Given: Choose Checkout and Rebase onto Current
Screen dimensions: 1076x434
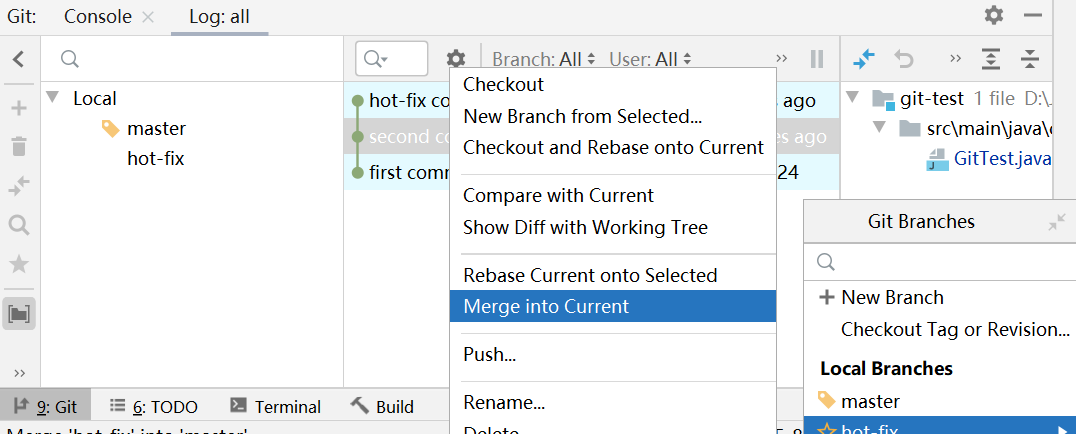Looking at the screenshot, I should (x=613, y=147).
